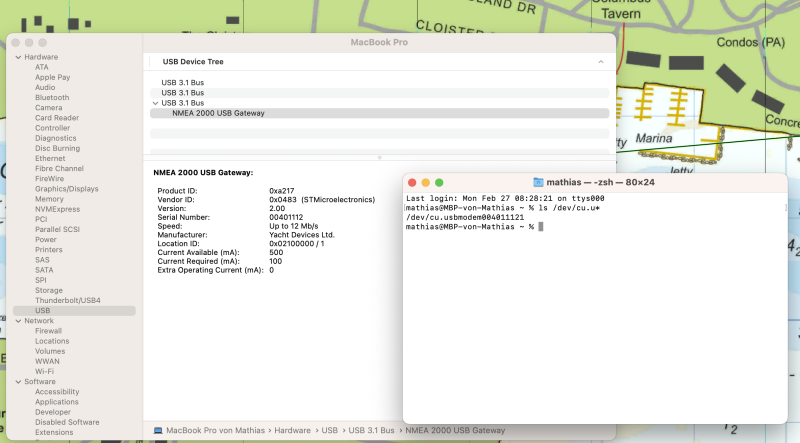The image size is (800, 443).
Task: Minimize Terminal with the yellow button
Action: coord(426,183)
